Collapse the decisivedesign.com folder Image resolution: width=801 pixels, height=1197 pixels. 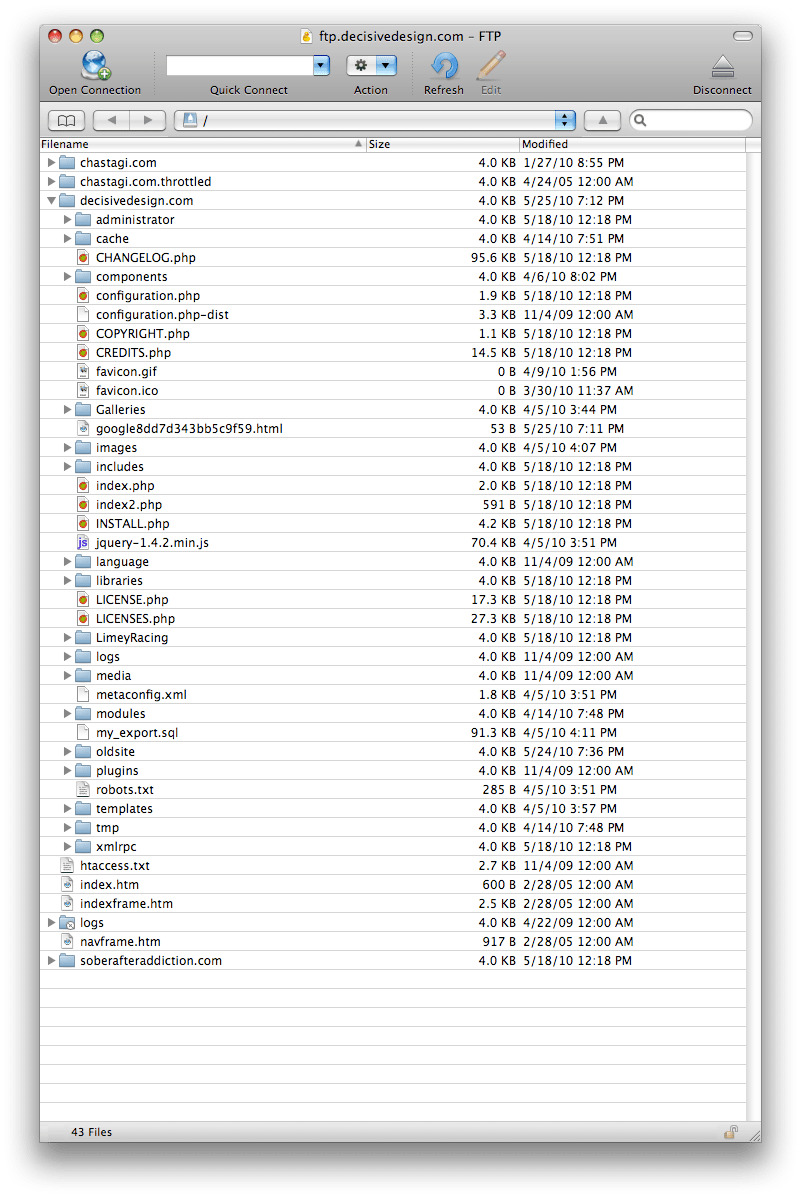[51, 201]
